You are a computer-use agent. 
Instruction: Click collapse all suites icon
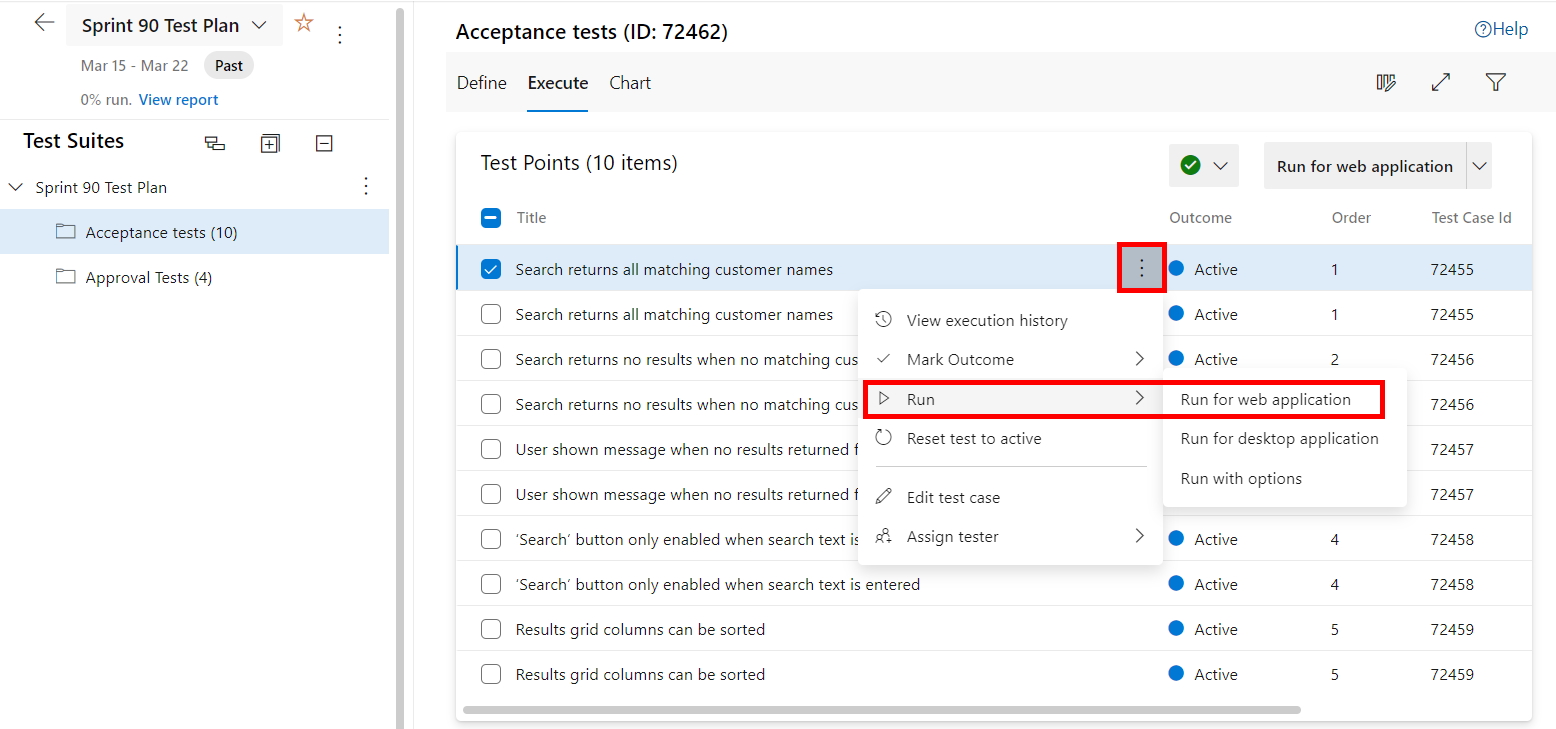pyautogui.click(x=324, y=143)
